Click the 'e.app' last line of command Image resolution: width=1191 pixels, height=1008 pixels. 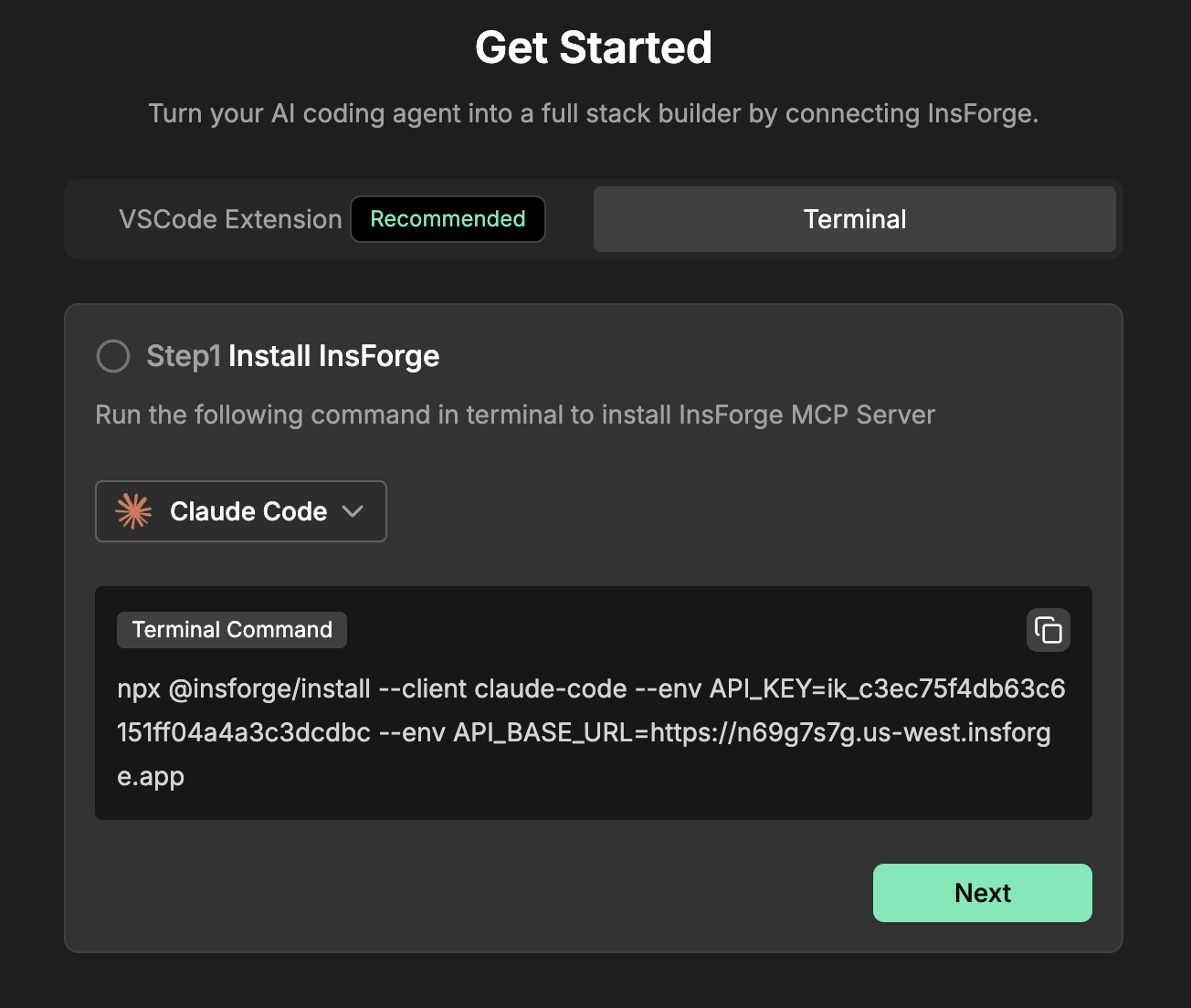pyautogui.click(x=151, y=776)
